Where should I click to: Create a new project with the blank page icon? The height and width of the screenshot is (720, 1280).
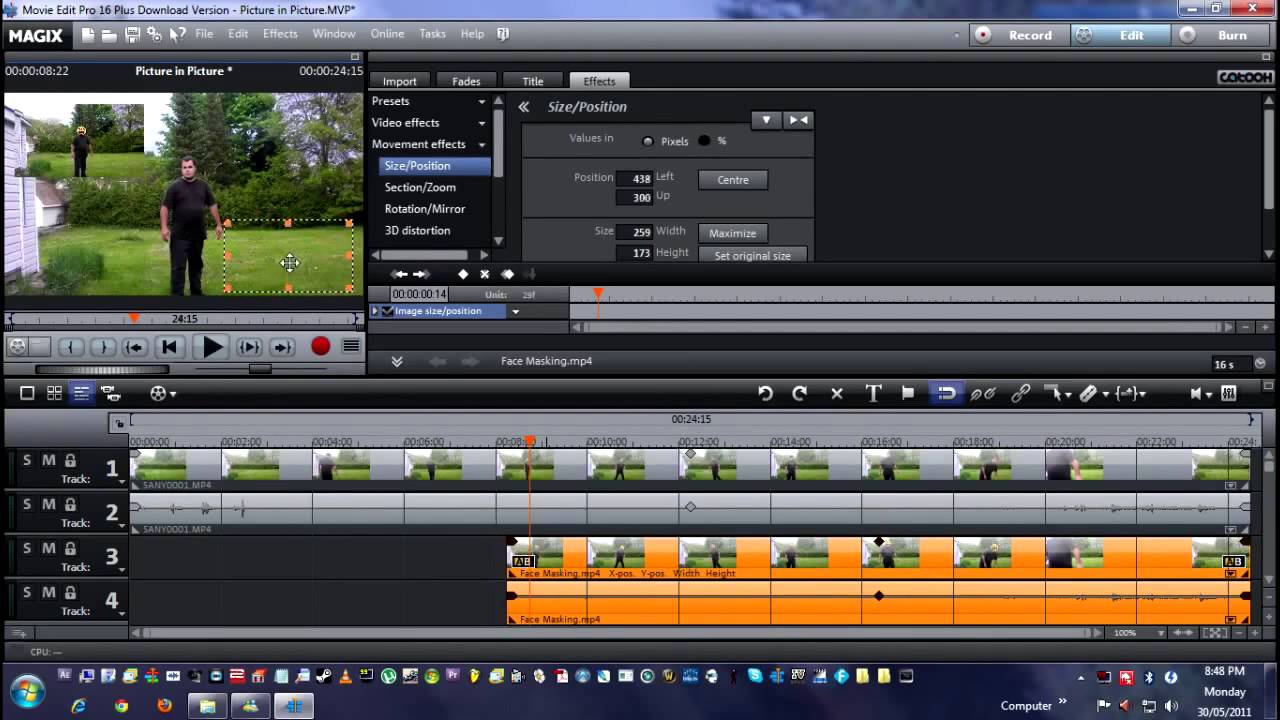tap(88, 34)
